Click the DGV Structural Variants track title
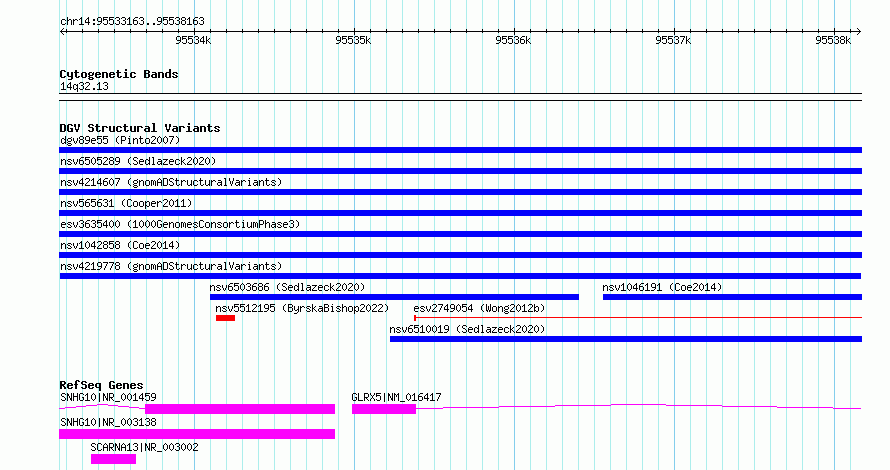 tap(140, 128)
